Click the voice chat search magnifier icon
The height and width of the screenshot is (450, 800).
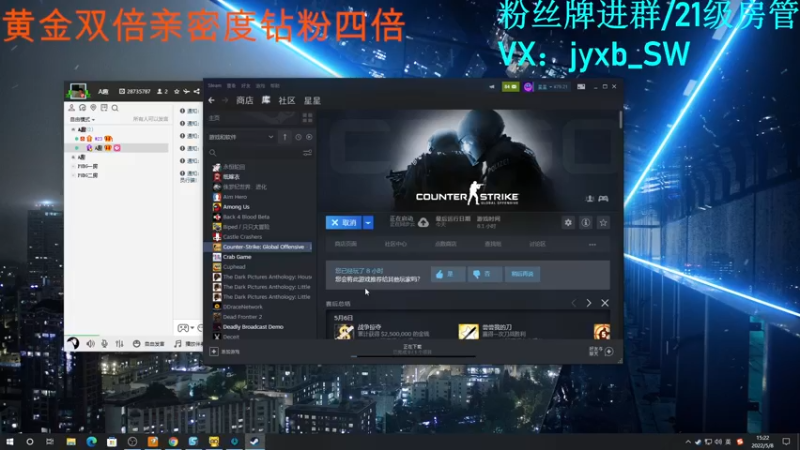[x=115, y=108]
